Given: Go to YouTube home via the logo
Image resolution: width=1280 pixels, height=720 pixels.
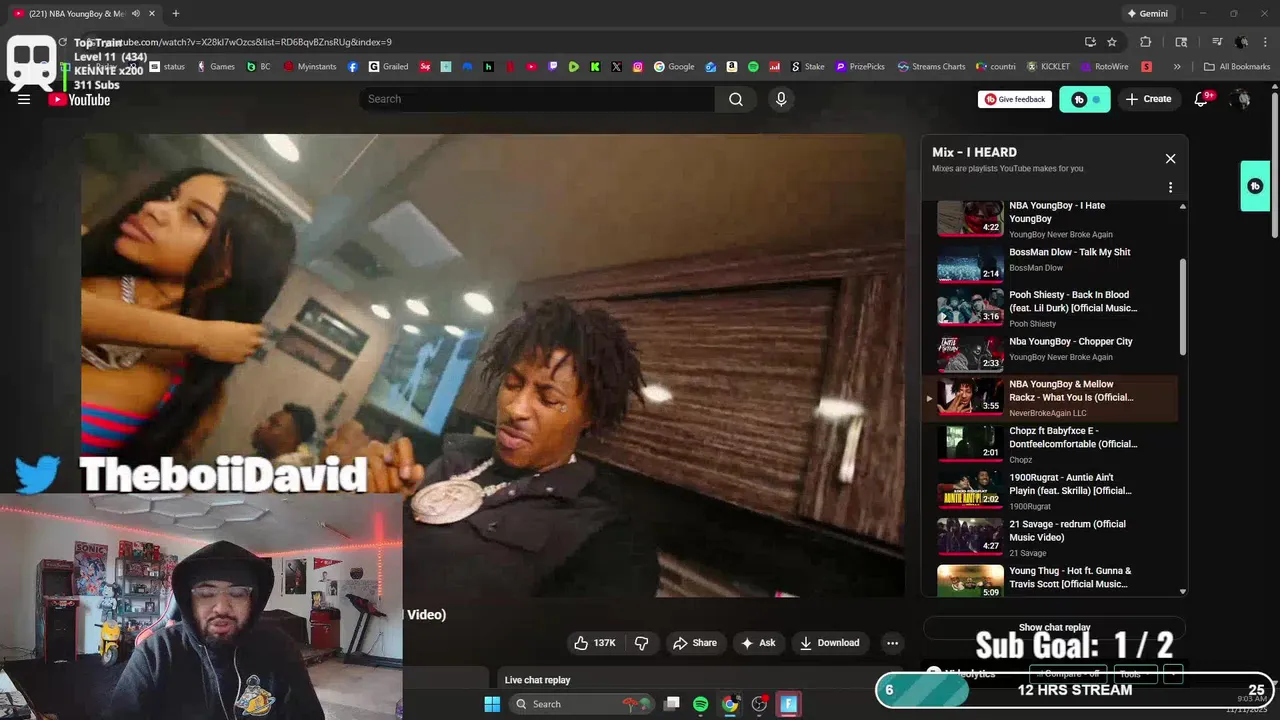Looking at the screenshot, I should pos(79,99).
